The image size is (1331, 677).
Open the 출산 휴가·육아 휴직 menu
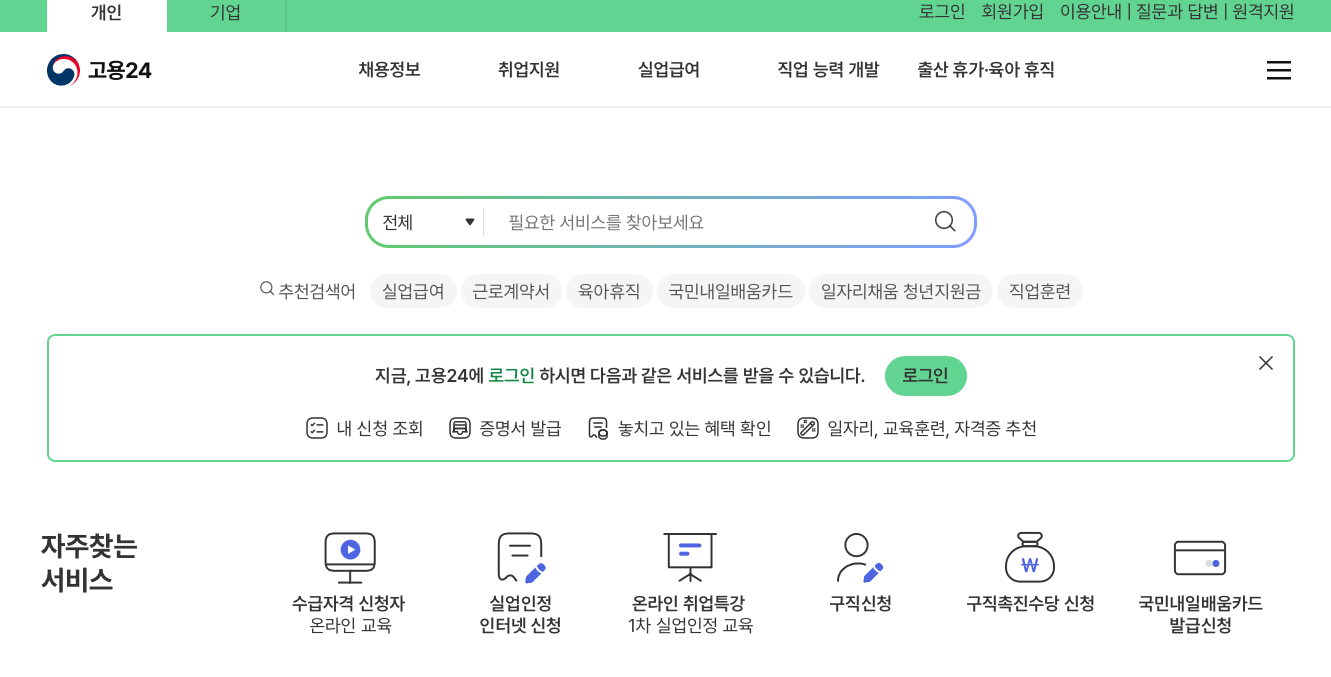(x=985, y=69)
